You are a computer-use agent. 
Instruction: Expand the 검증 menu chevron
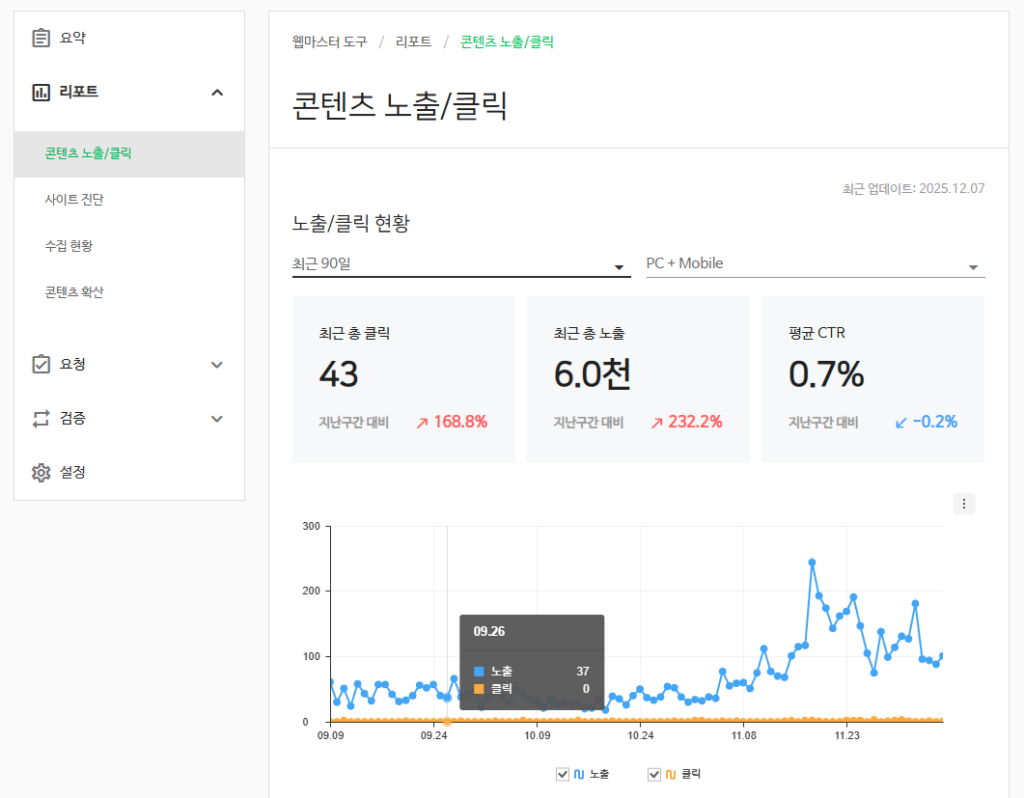tap(217, 418)
